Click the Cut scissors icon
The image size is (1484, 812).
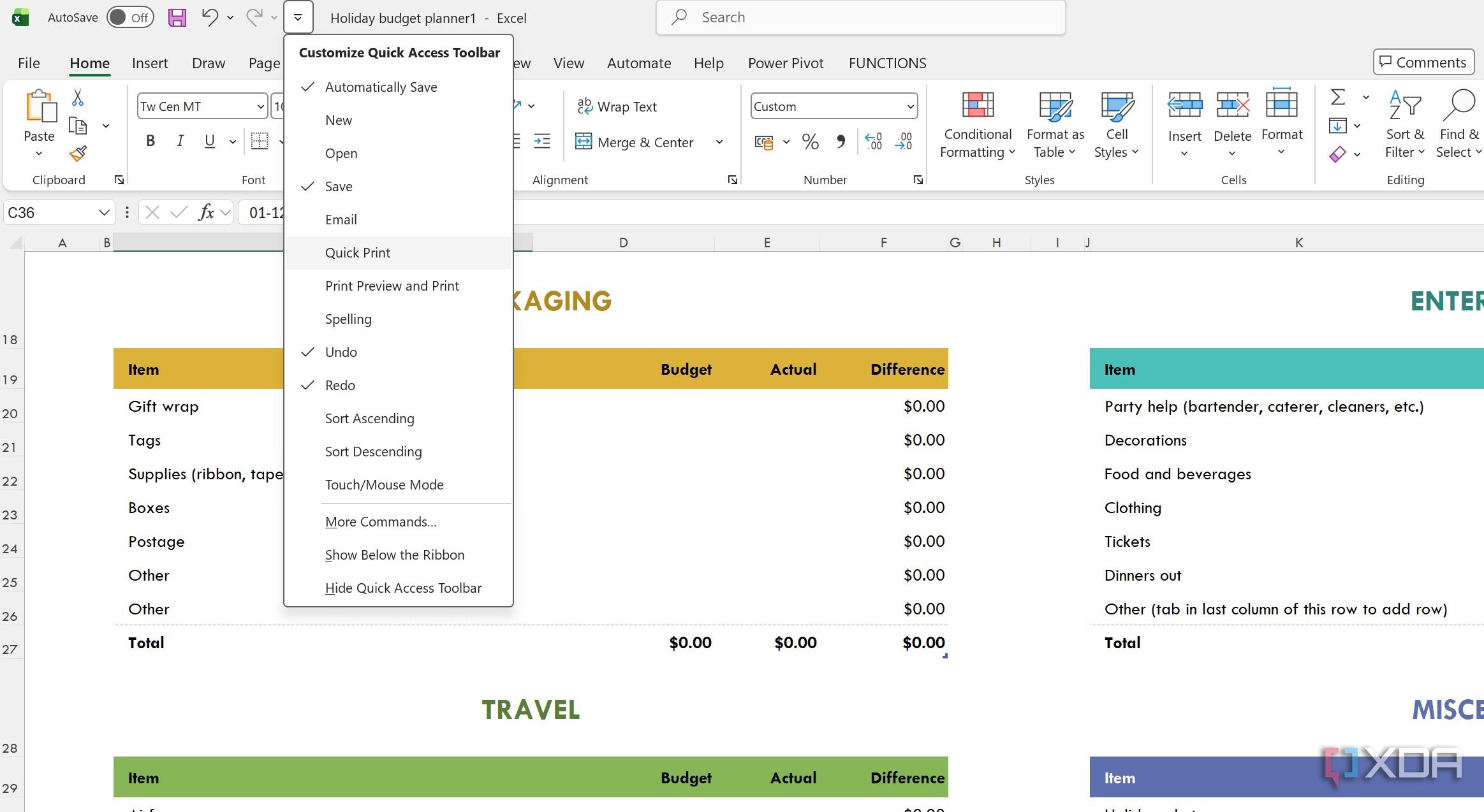[78, 98]
